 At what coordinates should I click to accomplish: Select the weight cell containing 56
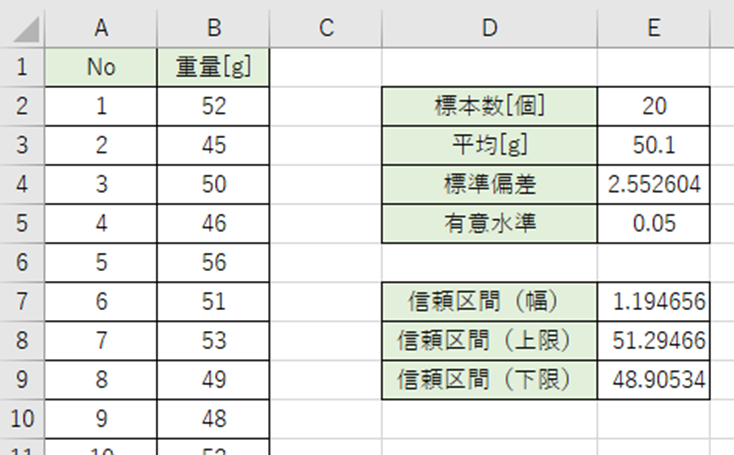click(x=213, y=263)
